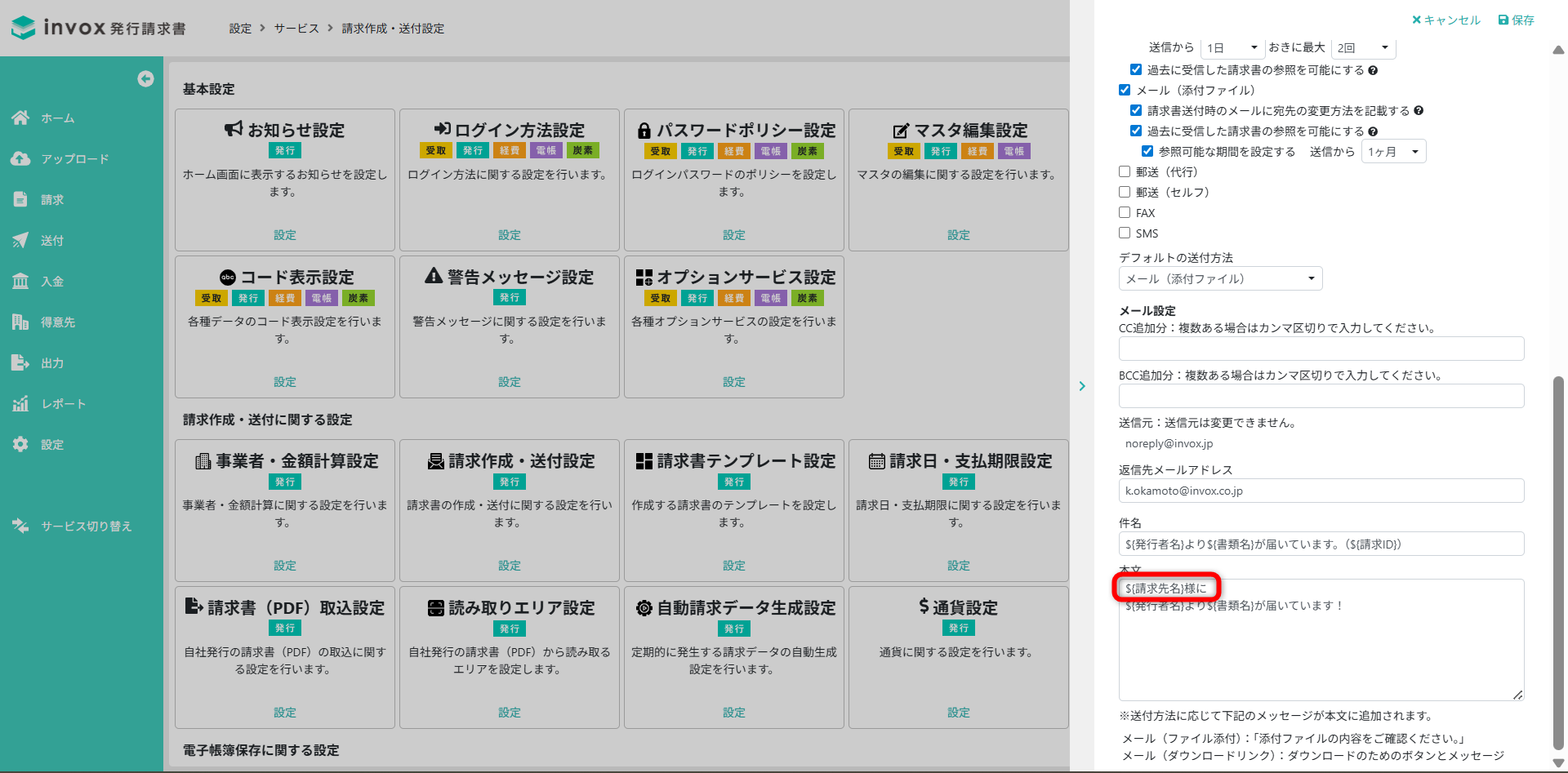1568x773 pixels.
Task: Click the sidebar collapse arrow icon
Action: [145, 78]
